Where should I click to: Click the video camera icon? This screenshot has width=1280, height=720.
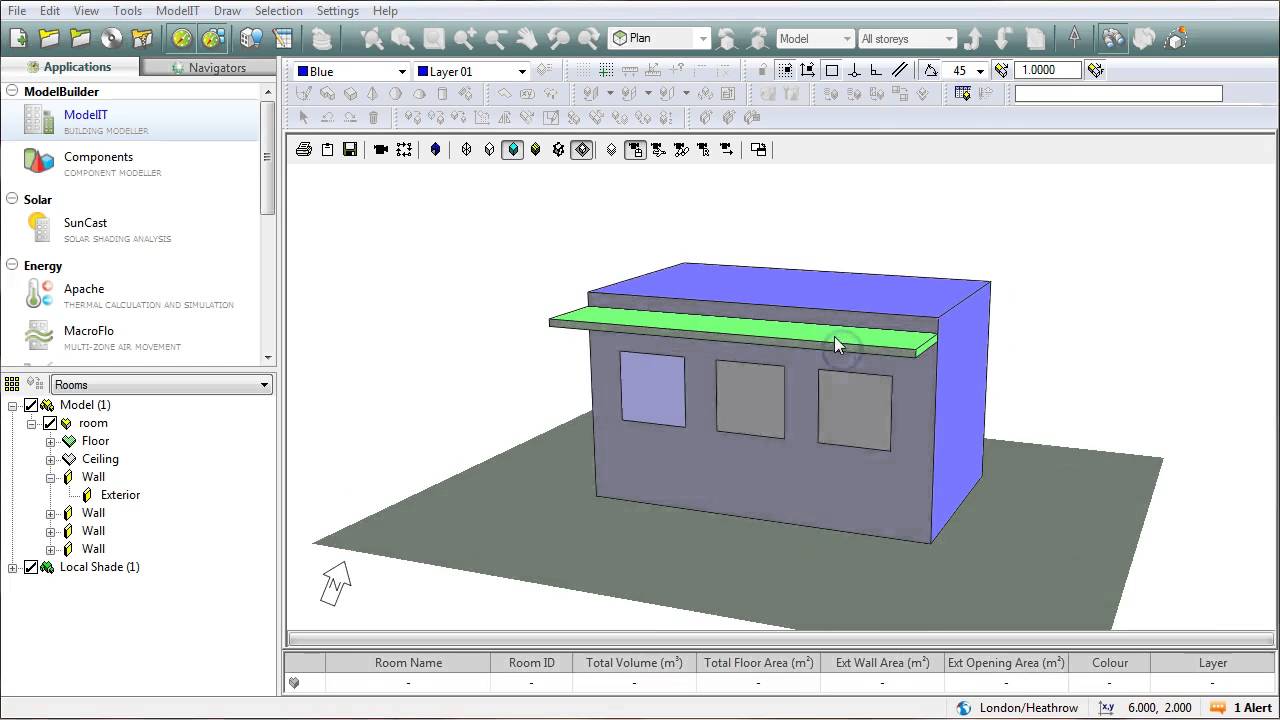coord(381,149)
